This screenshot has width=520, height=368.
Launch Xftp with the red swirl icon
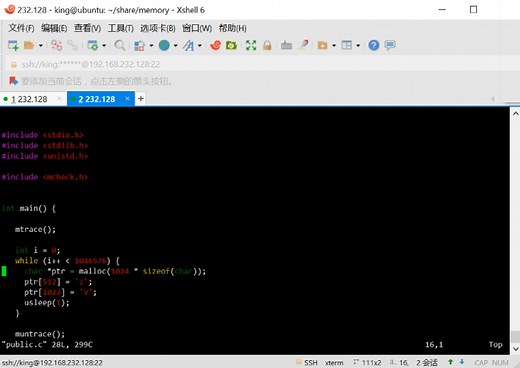tap(215, 45)
